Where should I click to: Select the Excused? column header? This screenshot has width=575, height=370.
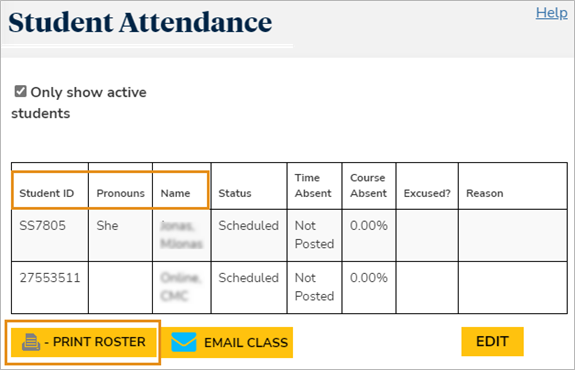click(427, 193)
